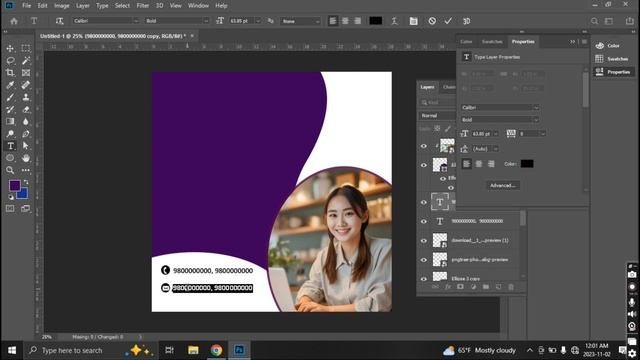
Task: Select the Horizontal Type tool
Action: tap(10, 146)
